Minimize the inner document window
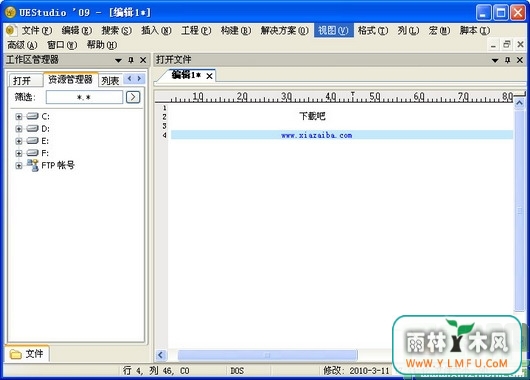This screenshot has width=530, height=380. tap(493, 45)
